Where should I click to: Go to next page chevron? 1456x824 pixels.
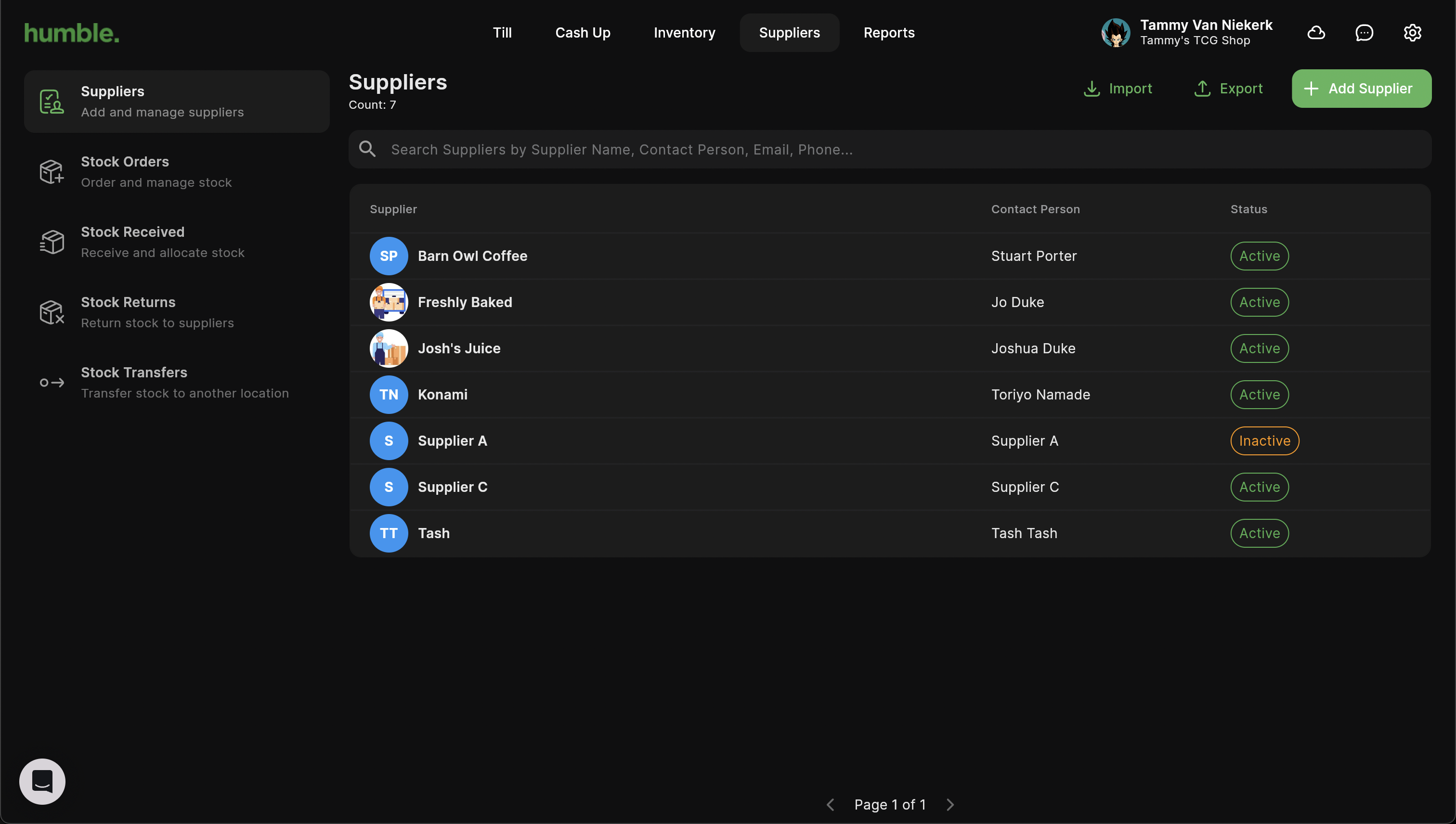point(950,804)
